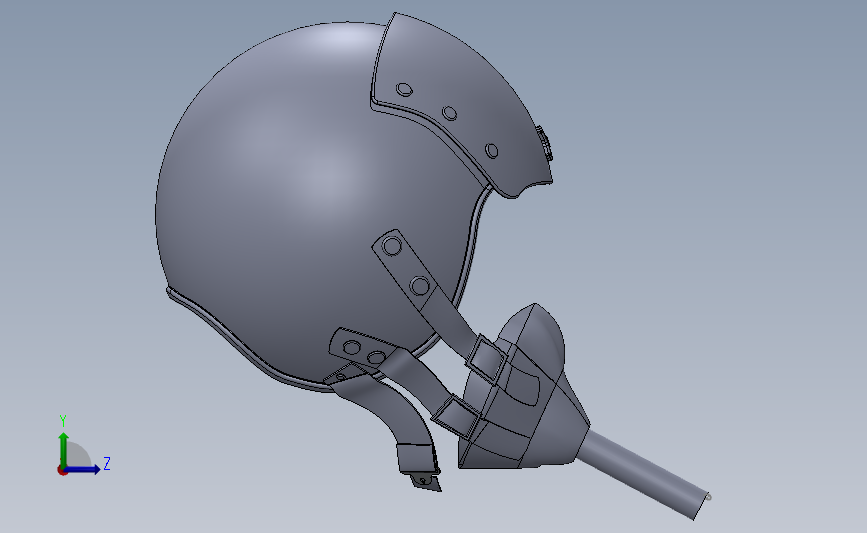Click the red origin ball of the triad

62,471
